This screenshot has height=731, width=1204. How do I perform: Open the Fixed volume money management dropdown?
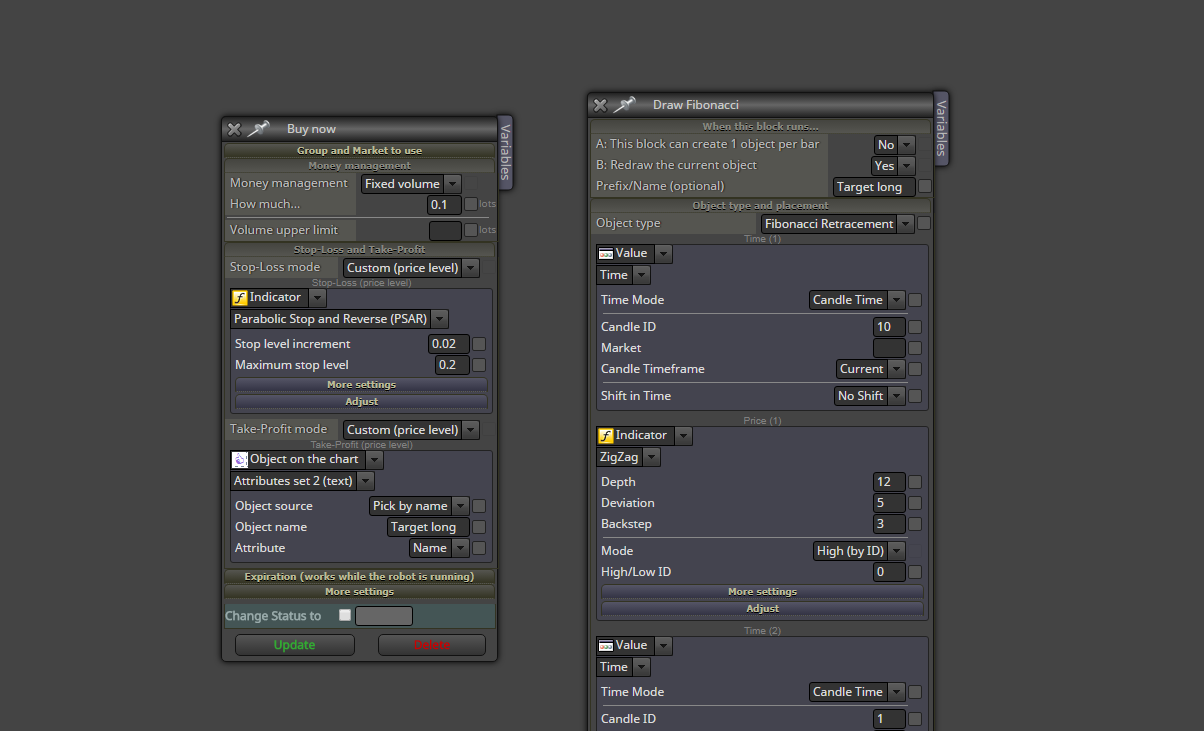tap(411, 184)
